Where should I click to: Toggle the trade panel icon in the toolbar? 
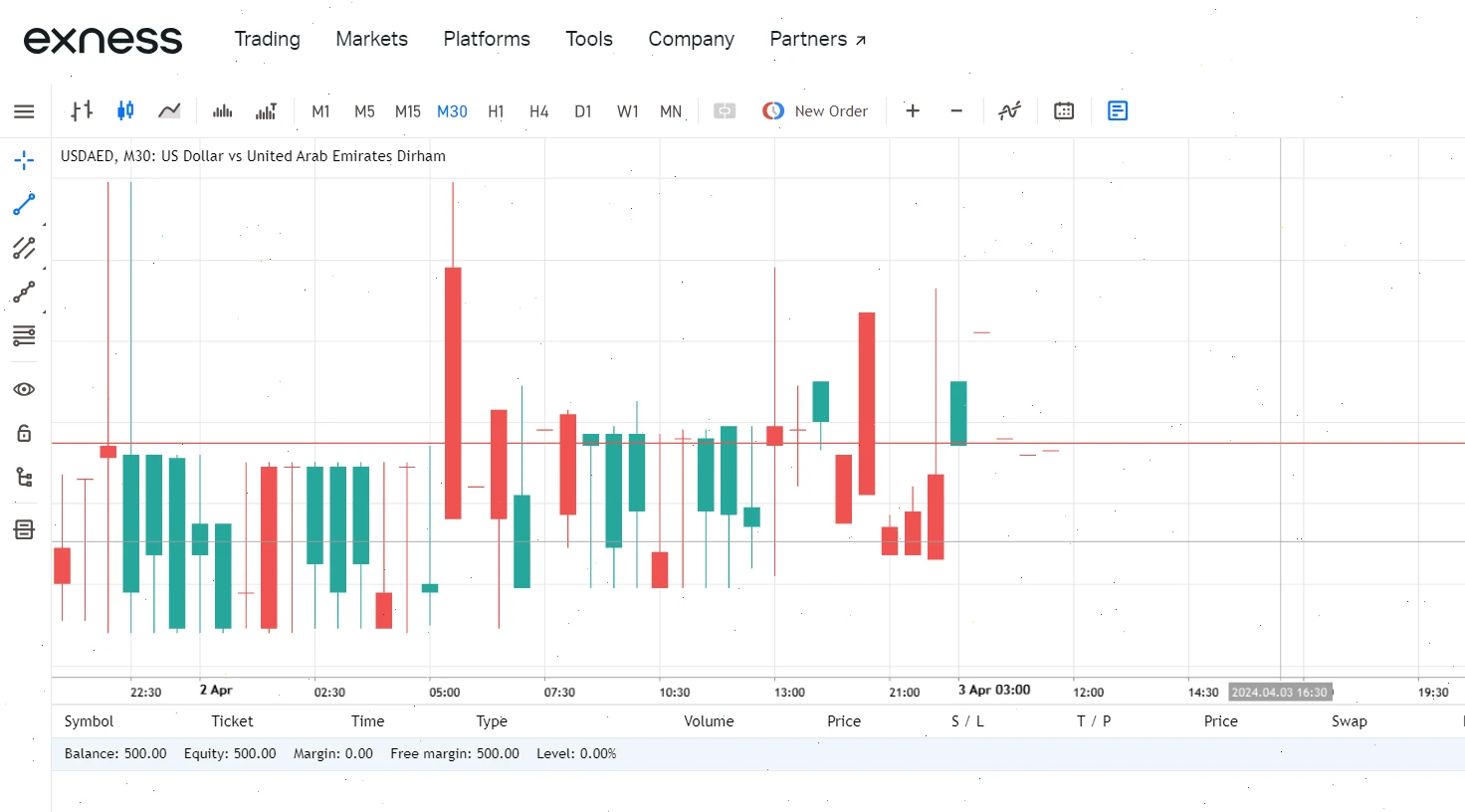(1118, 110)
